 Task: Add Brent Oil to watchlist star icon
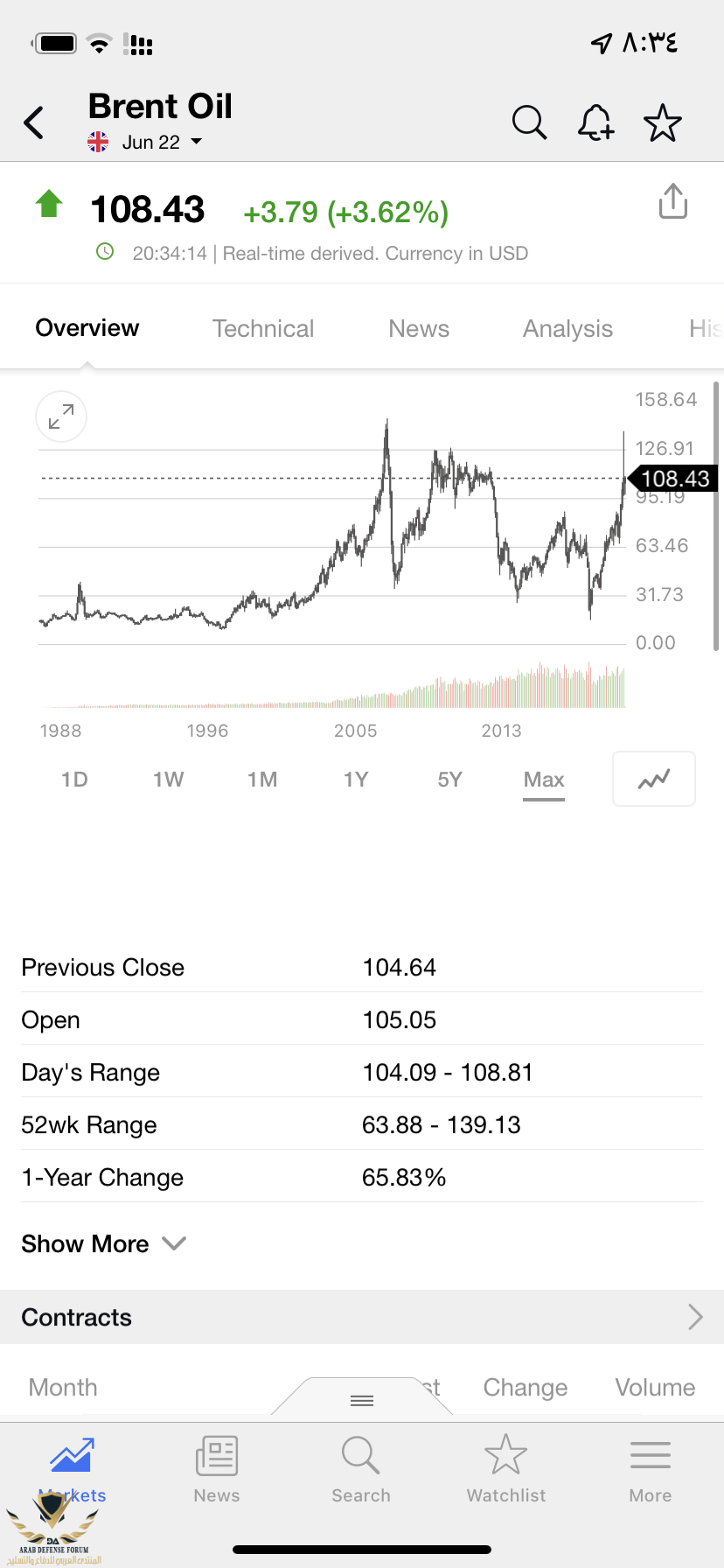click(662, 122)
